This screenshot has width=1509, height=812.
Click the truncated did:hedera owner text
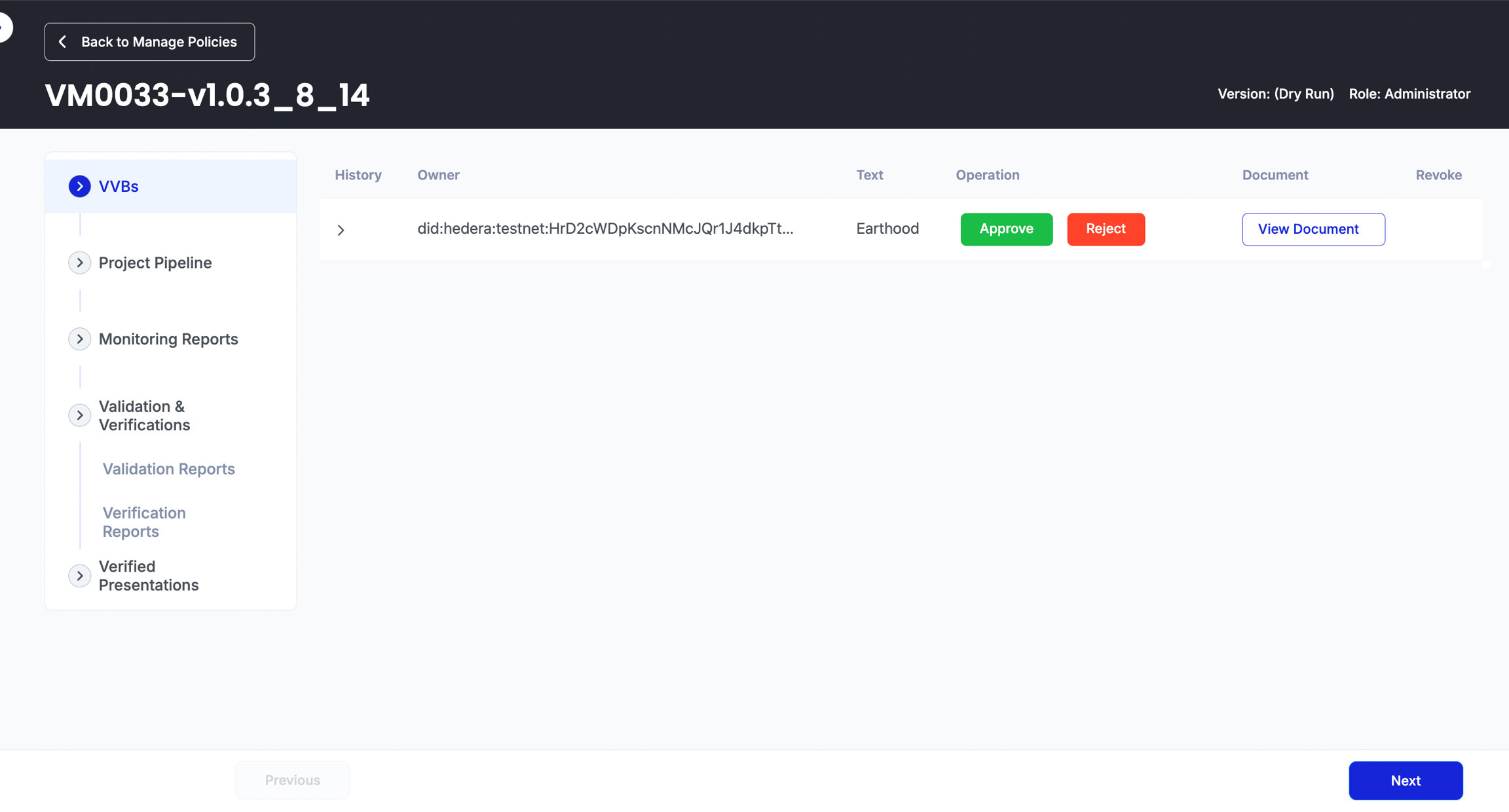[x=605, y=229]
